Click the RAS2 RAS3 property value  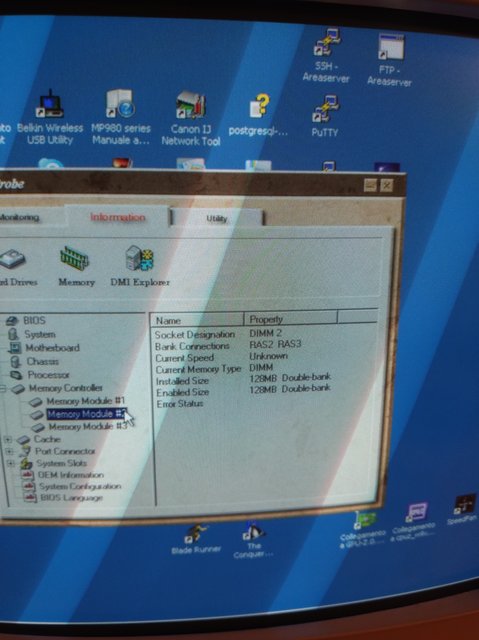coord(275,344)
